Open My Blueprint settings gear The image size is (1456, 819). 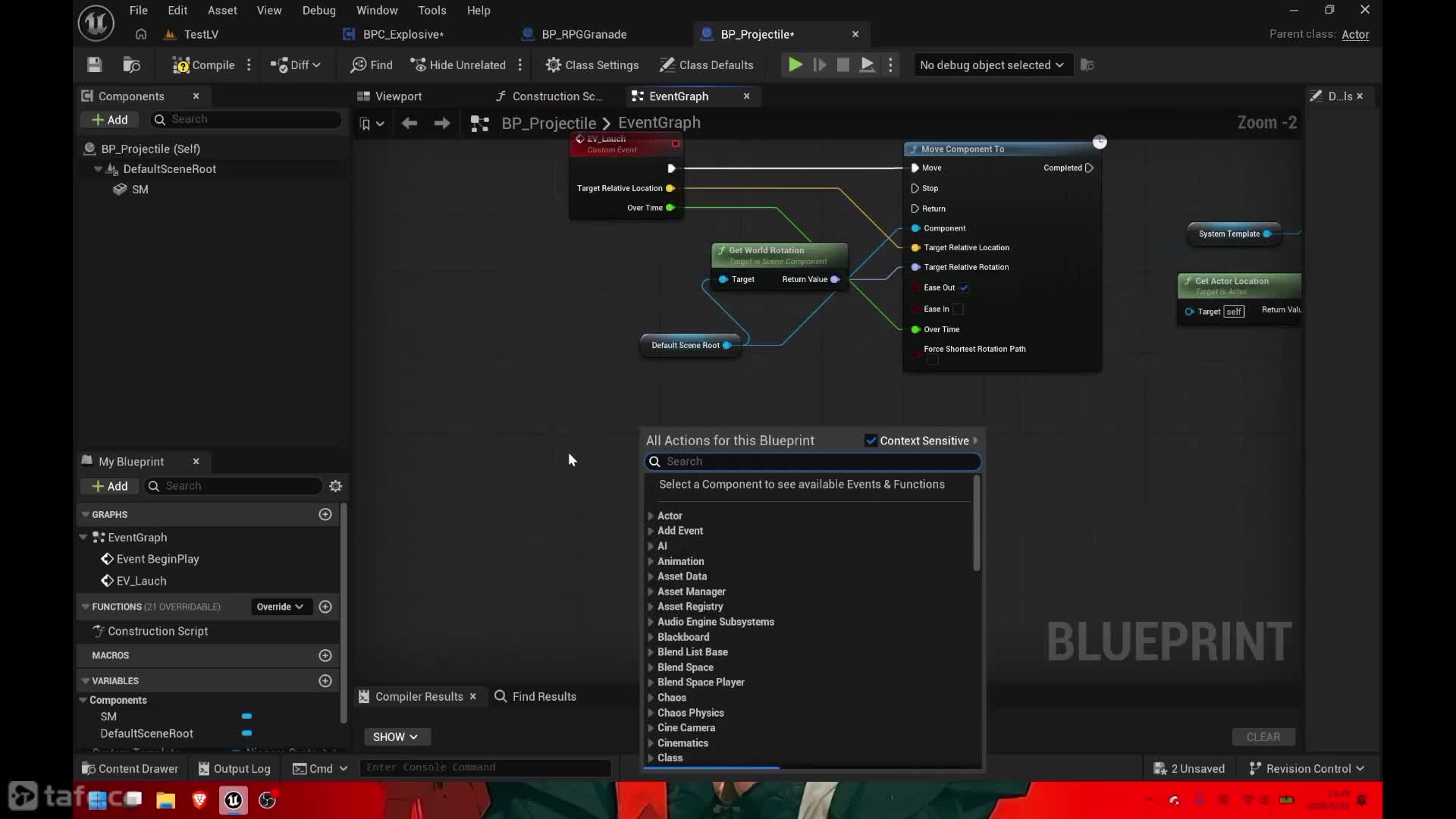point(336,486)
